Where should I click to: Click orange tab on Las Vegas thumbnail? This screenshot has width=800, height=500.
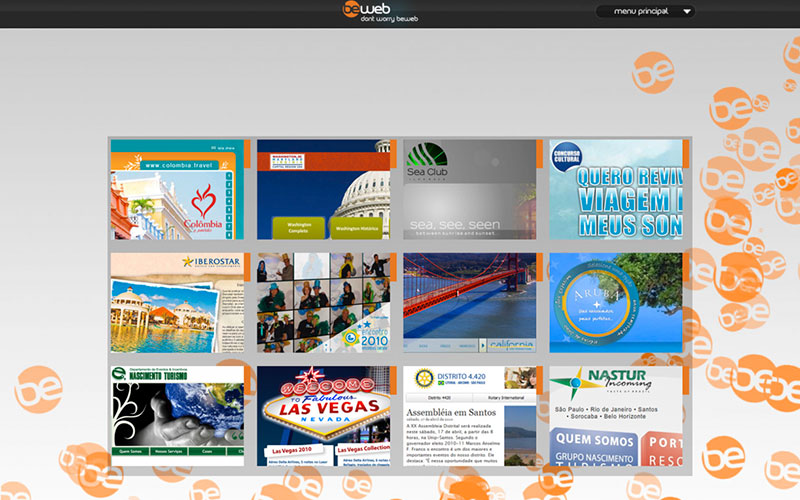[x=393, y=380]
